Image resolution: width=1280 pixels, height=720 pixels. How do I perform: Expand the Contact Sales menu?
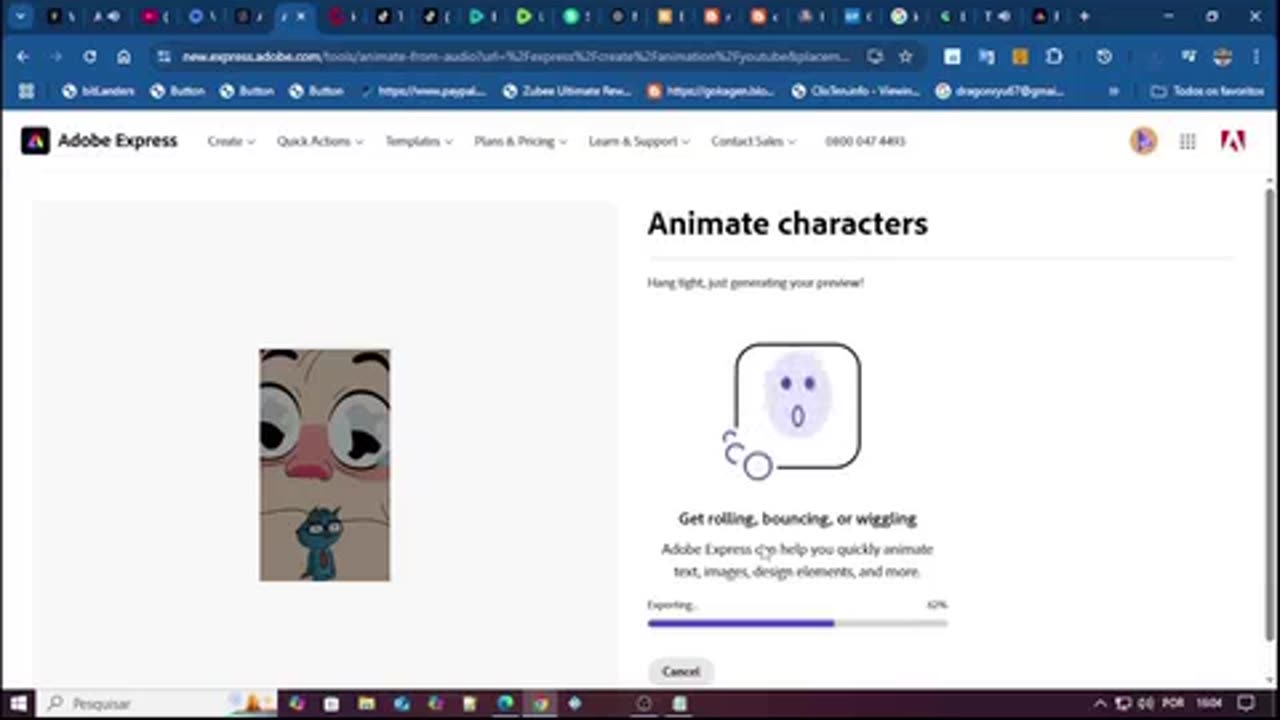point(753,141)
